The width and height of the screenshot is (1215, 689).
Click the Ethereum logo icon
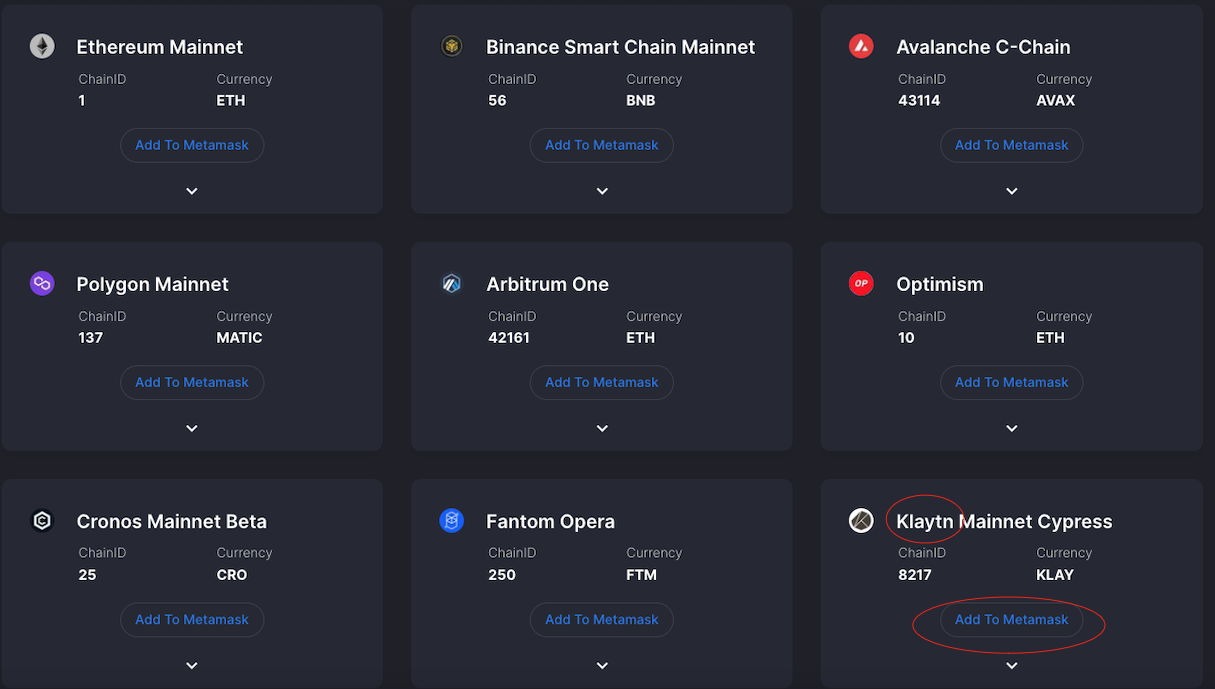click(42, 46)
